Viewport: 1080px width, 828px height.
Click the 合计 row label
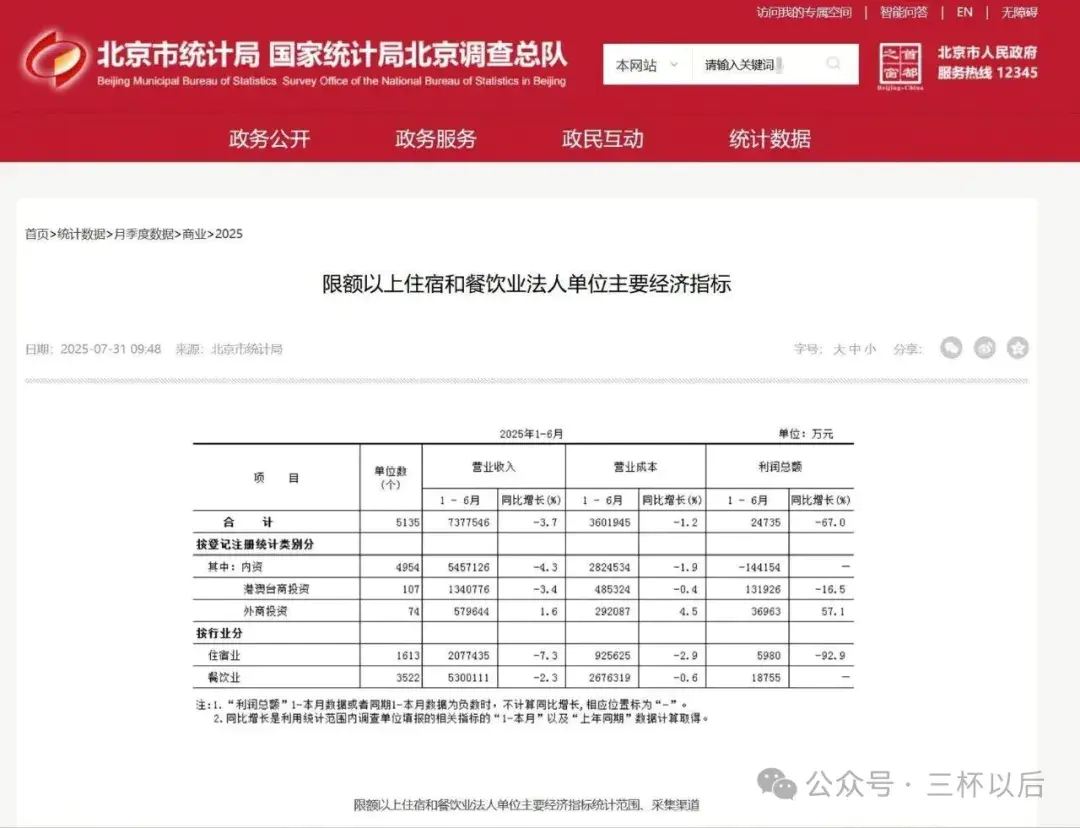click(248, 522)
